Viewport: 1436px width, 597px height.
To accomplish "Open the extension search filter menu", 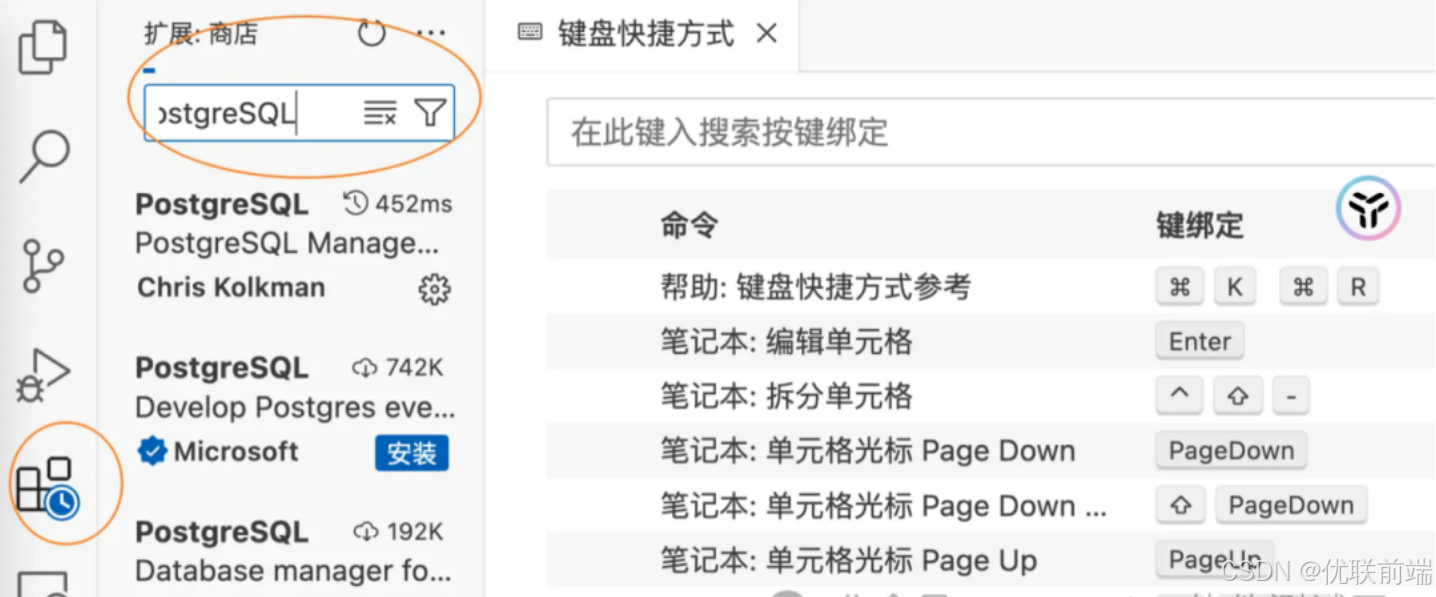I will tap(430, 113).
